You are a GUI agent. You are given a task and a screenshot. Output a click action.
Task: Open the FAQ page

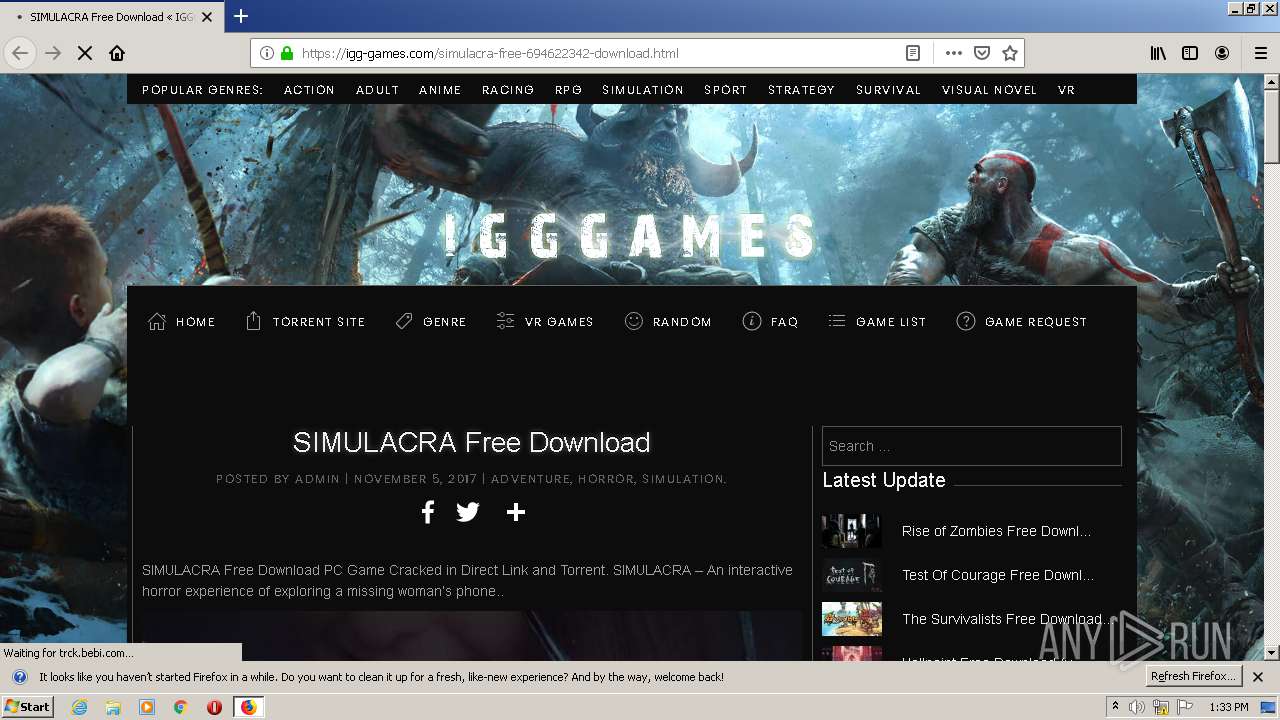point(770,321)
